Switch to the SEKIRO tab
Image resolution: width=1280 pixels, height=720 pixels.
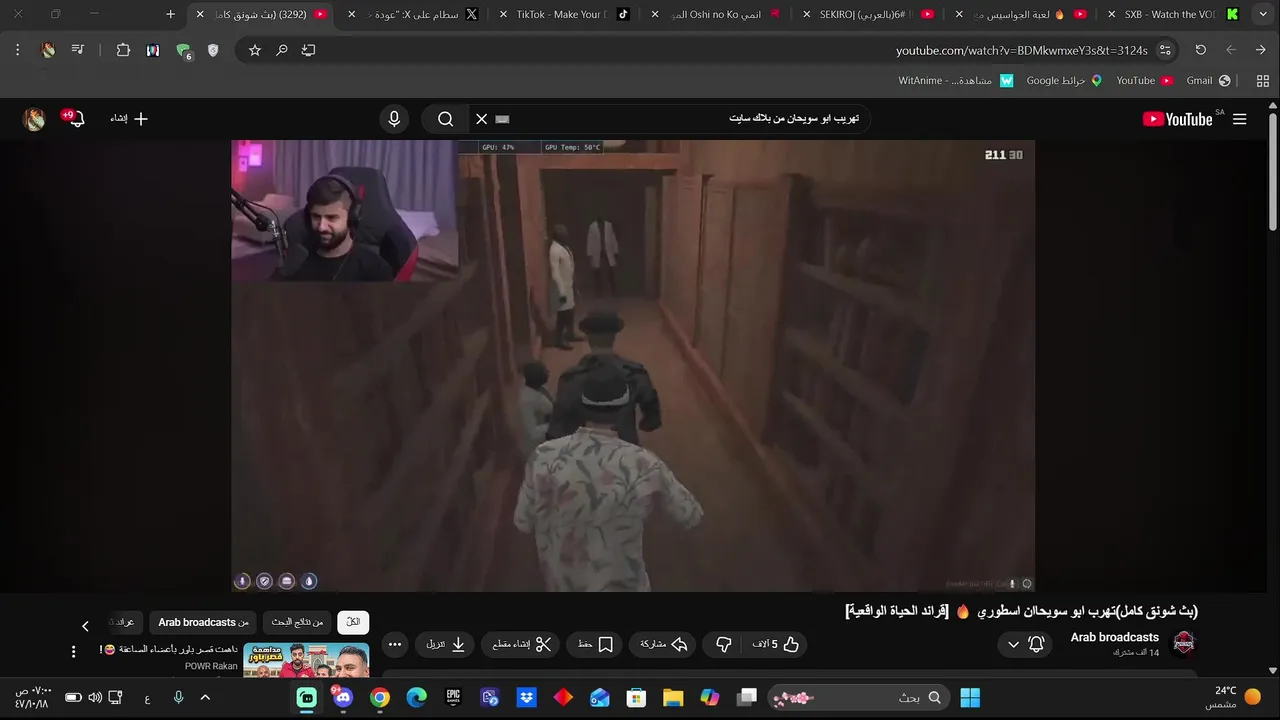(x=868, y=14)
